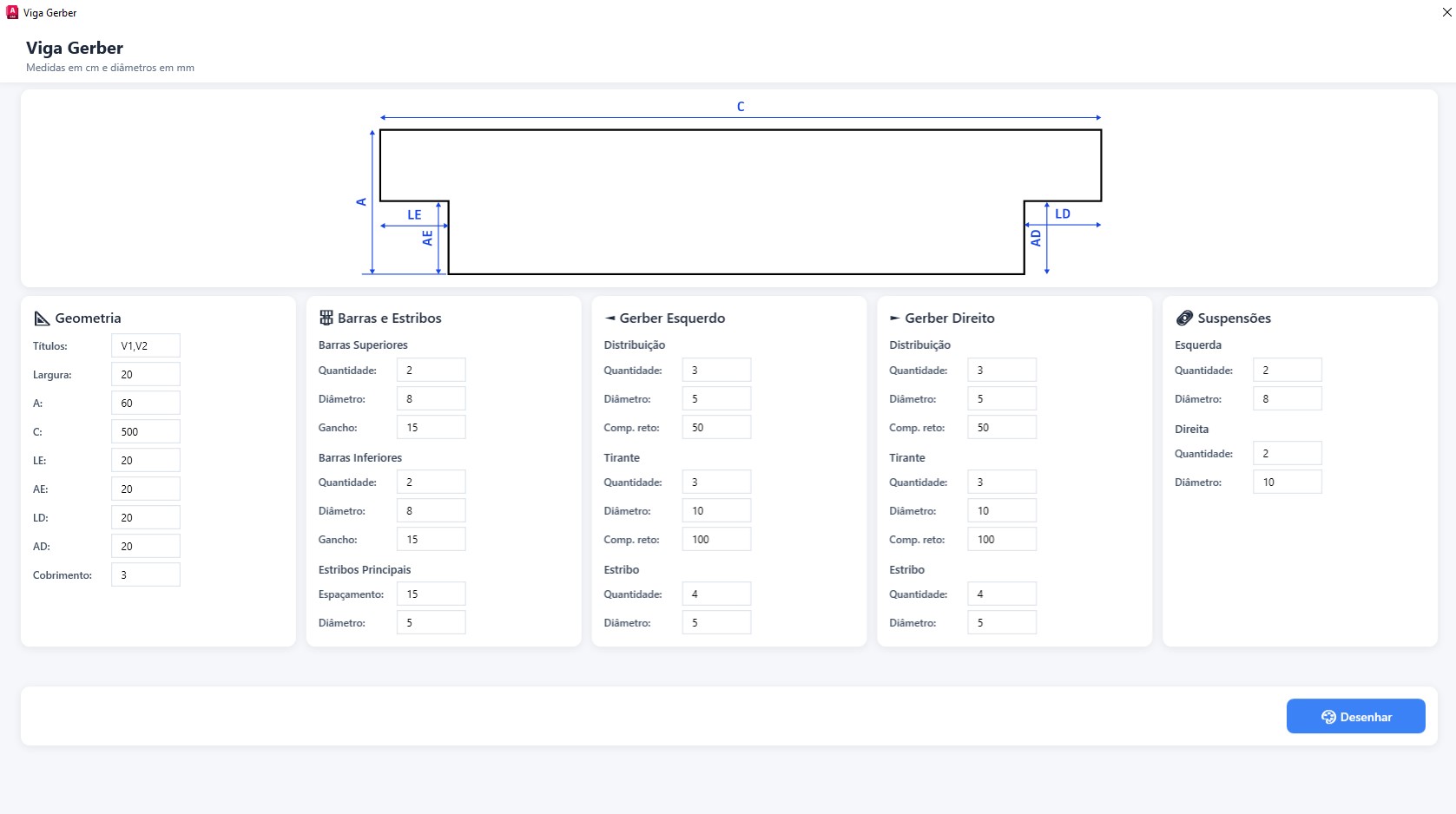
Task: Focus the C length field showing 500
Action: pos(146,431)
